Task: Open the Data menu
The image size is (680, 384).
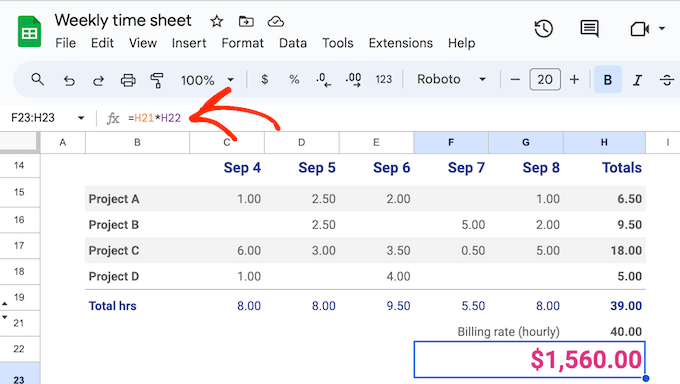Action: click(293, 43)
